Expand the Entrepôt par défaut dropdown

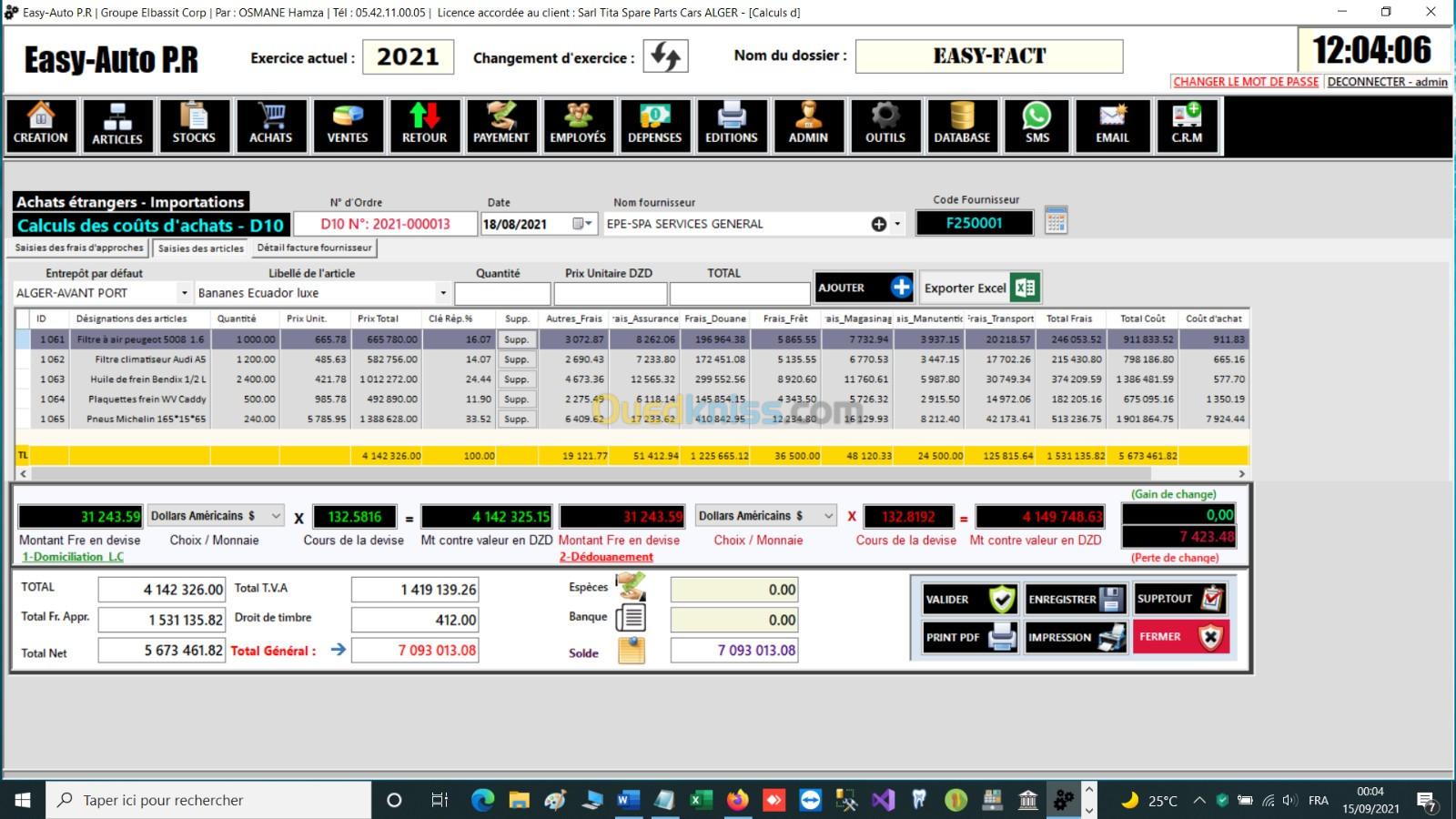[184, 293]
